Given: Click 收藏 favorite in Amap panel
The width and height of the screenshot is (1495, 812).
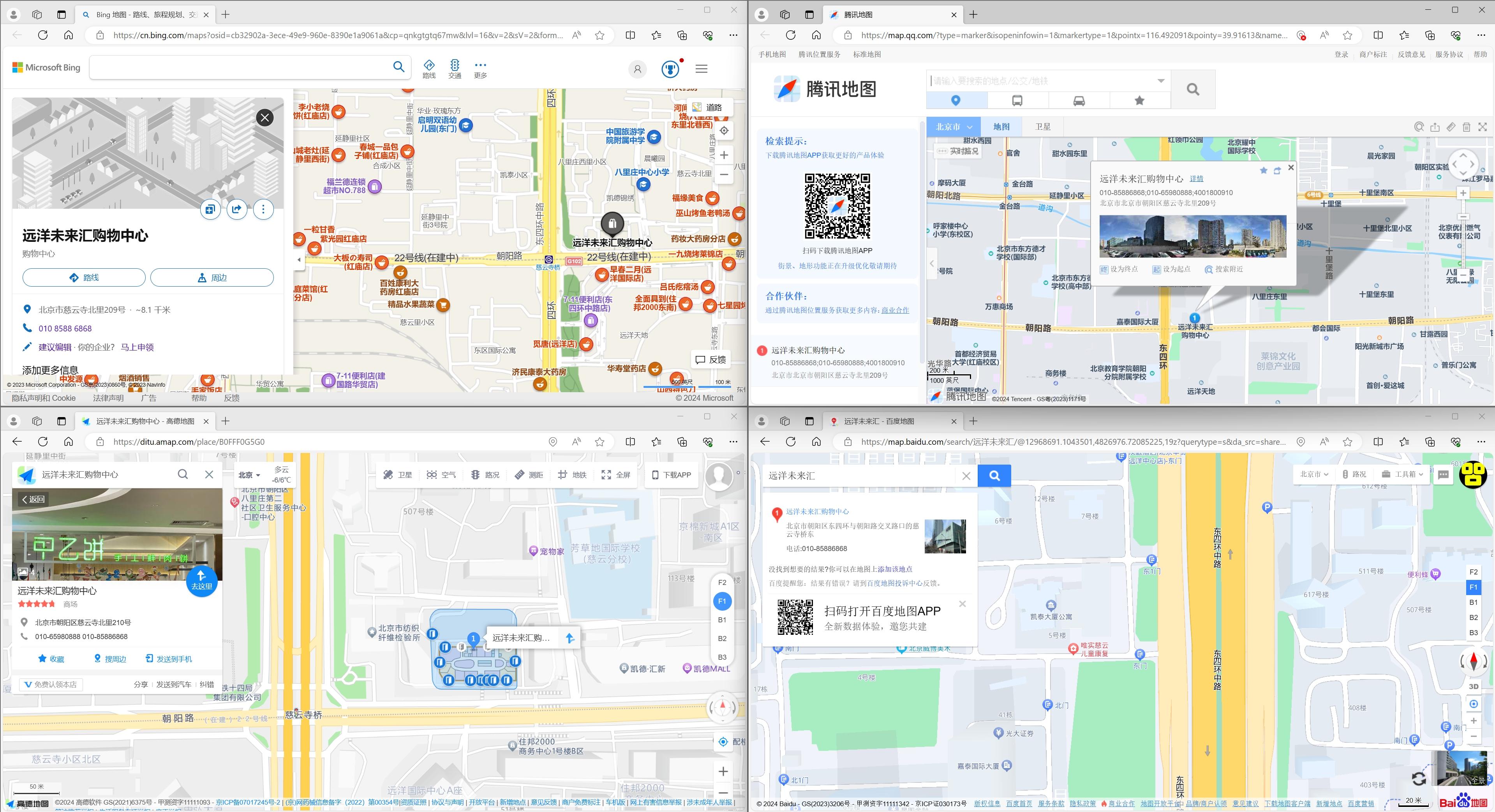Looking at the screenshot, I should (x=51, y=659).
